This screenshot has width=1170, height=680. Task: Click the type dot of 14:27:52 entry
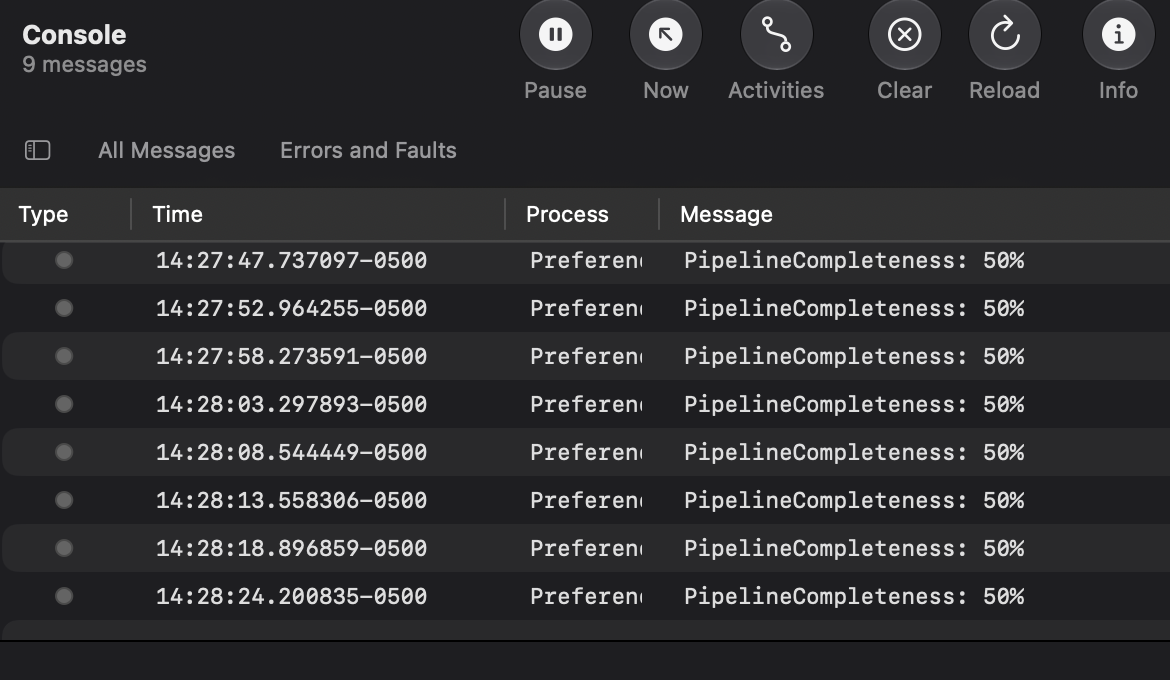click(64, 308)
